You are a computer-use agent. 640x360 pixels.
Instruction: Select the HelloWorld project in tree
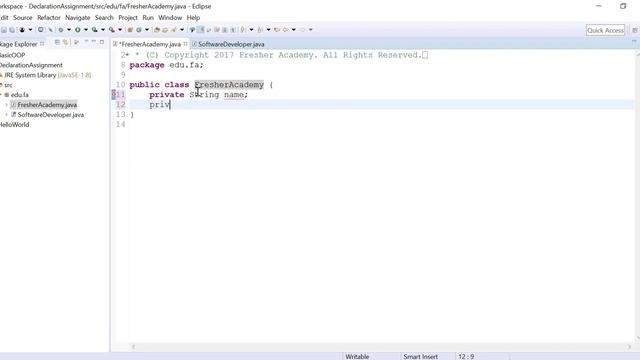point(15,124)
